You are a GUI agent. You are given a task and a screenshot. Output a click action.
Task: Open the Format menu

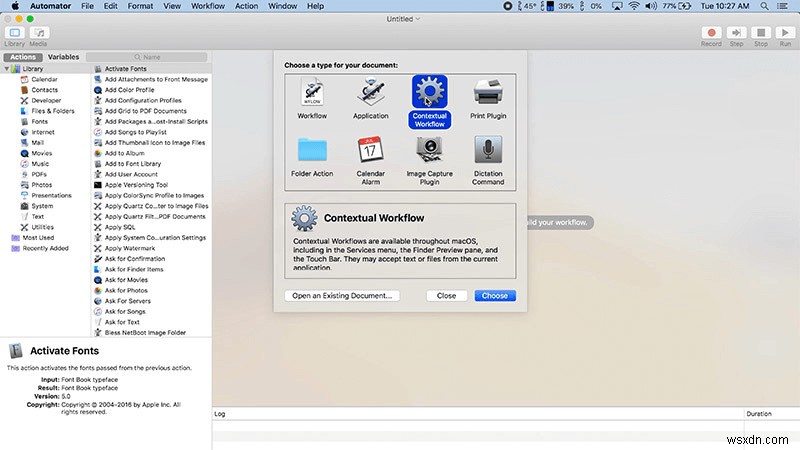(x=140, y=6)
